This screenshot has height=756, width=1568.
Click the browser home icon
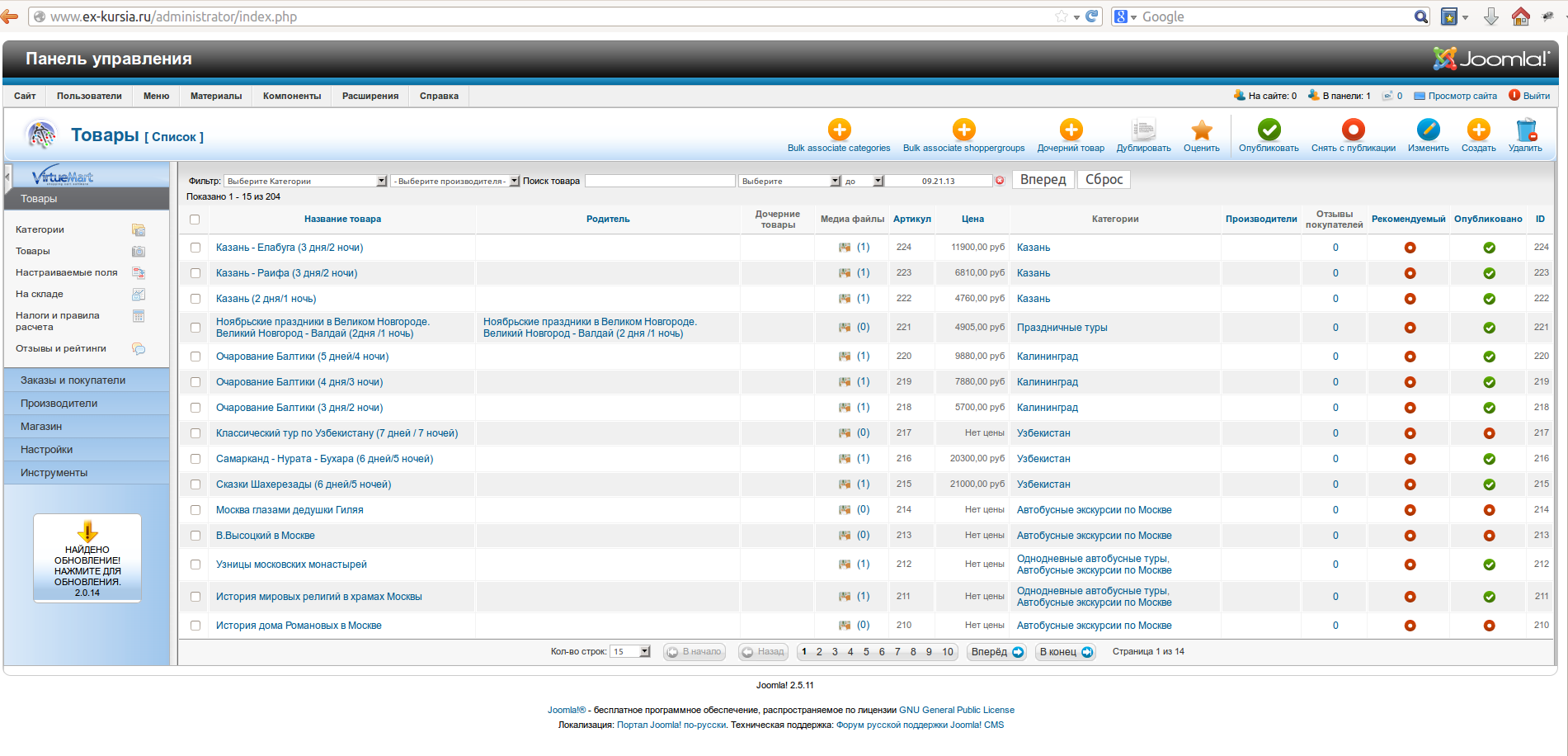[1521, 17]
